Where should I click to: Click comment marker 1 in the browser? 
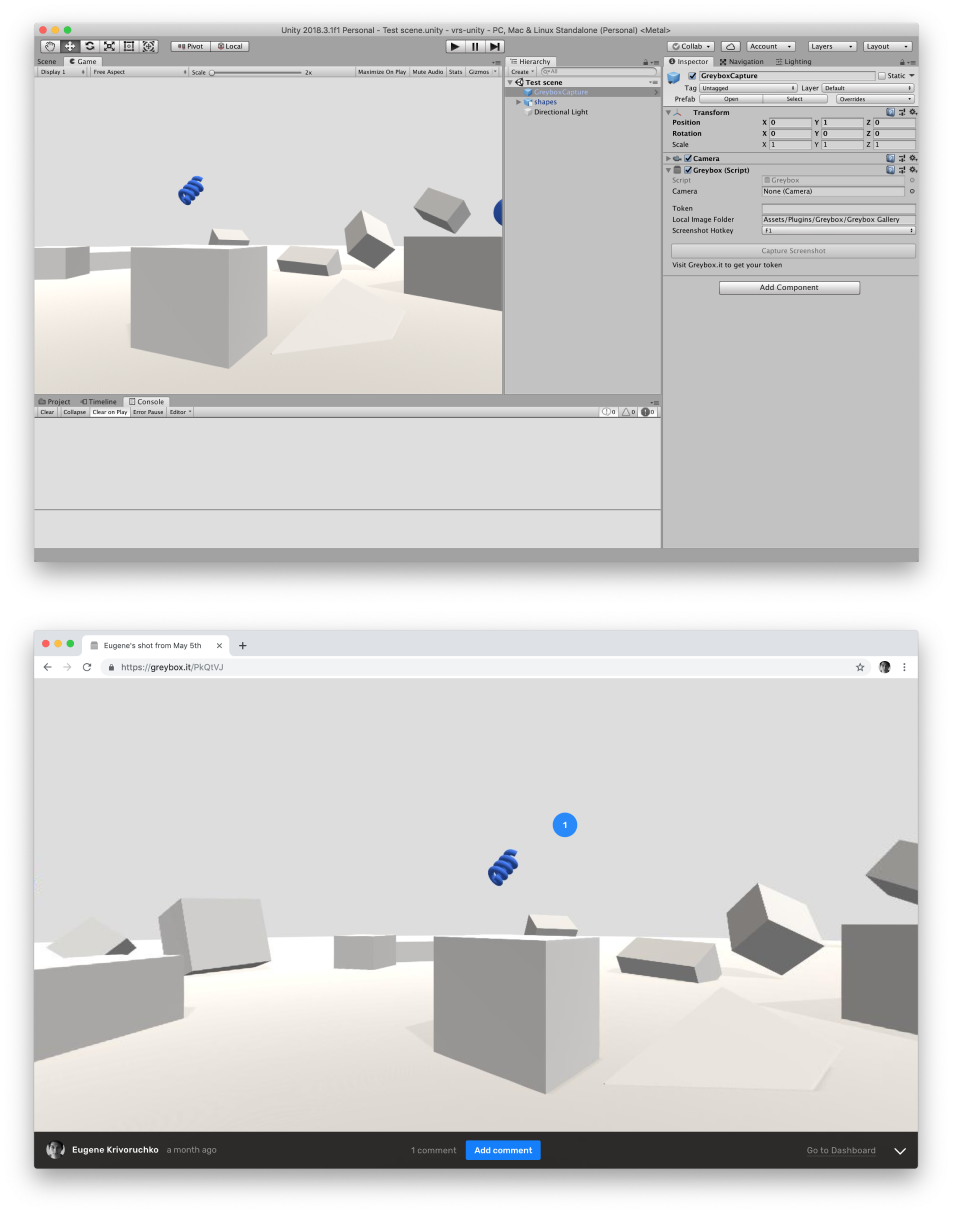(565, 824)
